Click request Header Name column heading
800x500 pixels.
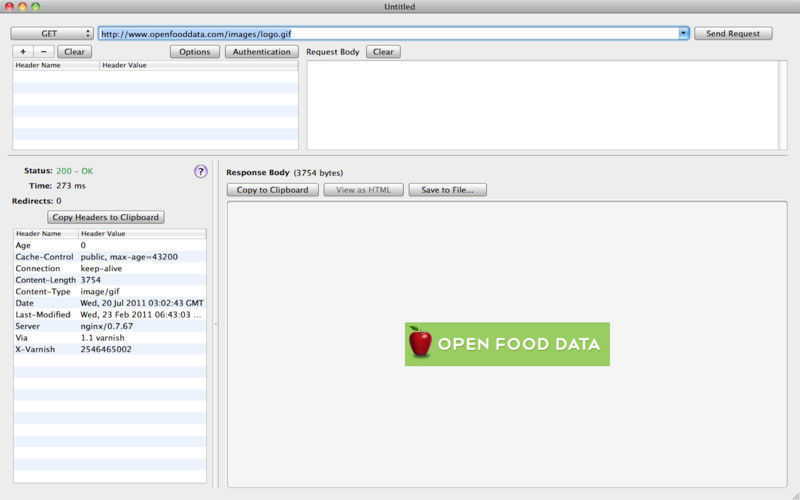point(56,65)
